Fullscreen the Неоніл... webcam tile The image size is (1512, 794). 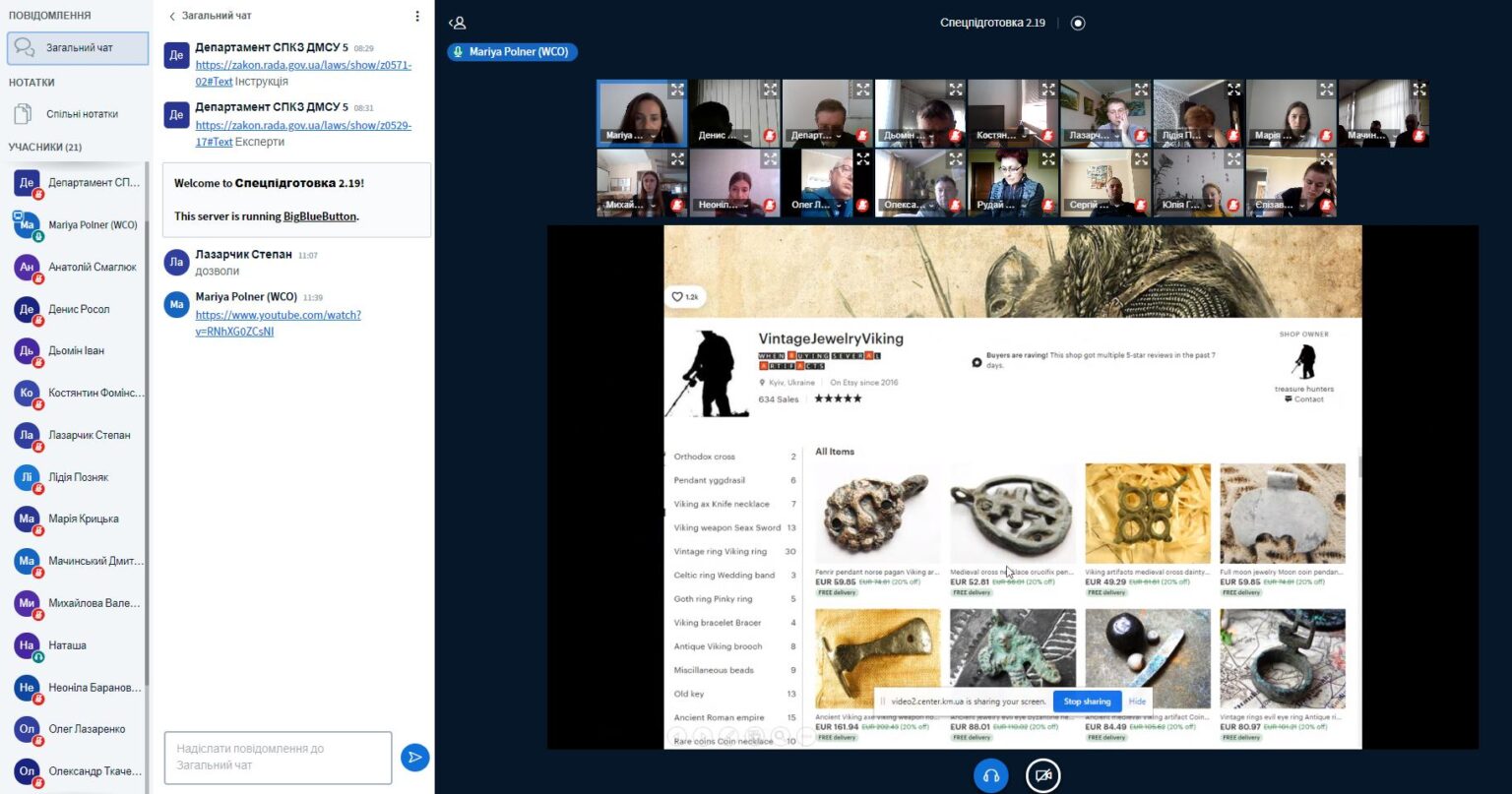click(x=770, y=158)
